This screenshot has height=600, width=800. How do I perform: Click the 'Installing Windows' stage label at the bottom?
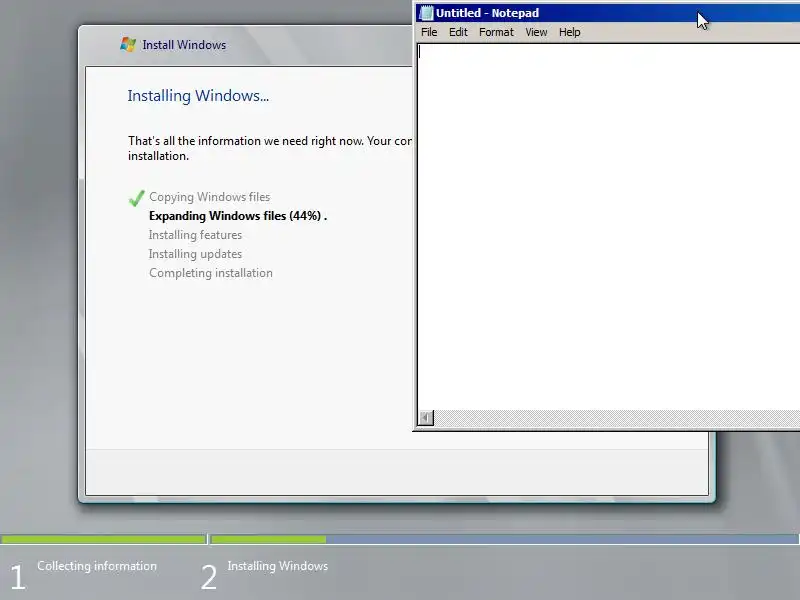278,566
